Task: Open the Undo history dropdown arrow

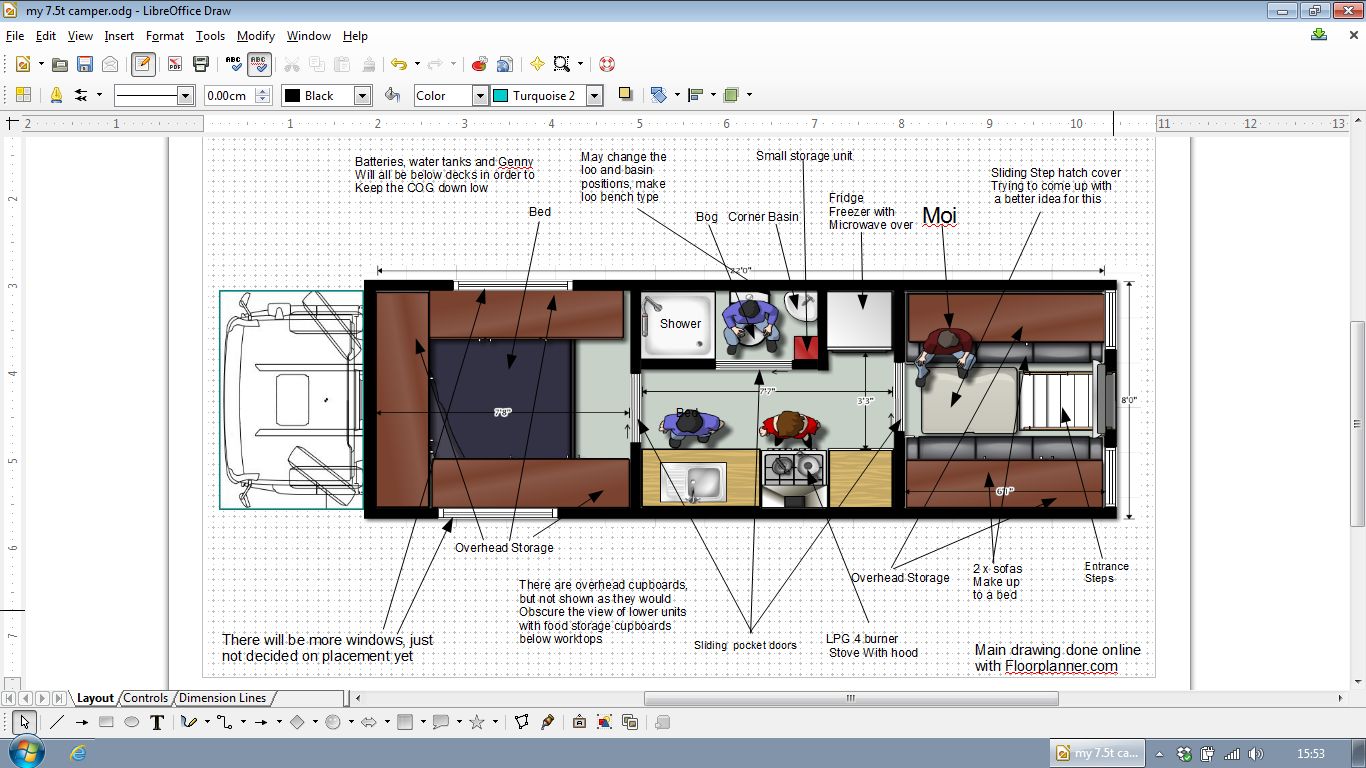Action: tap(417, 64)
